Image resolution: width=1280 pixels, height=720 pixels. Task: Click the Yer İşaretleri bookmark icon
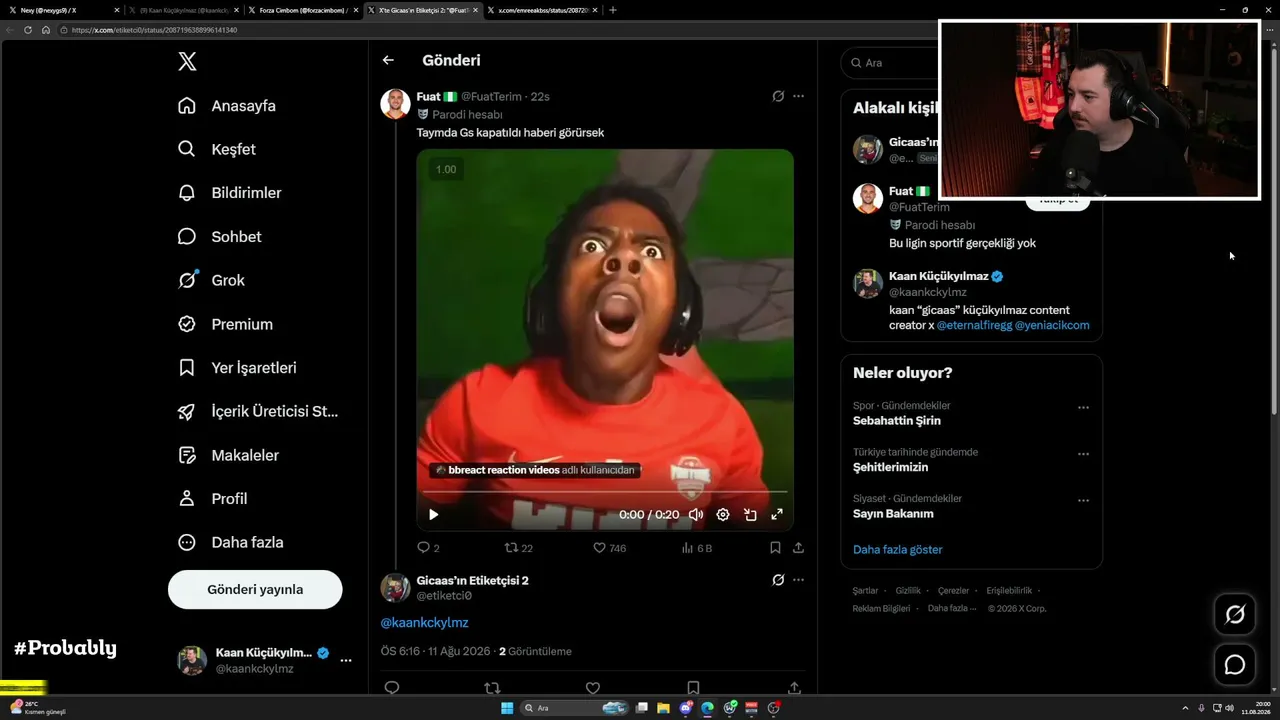click(x=187, y=368)
